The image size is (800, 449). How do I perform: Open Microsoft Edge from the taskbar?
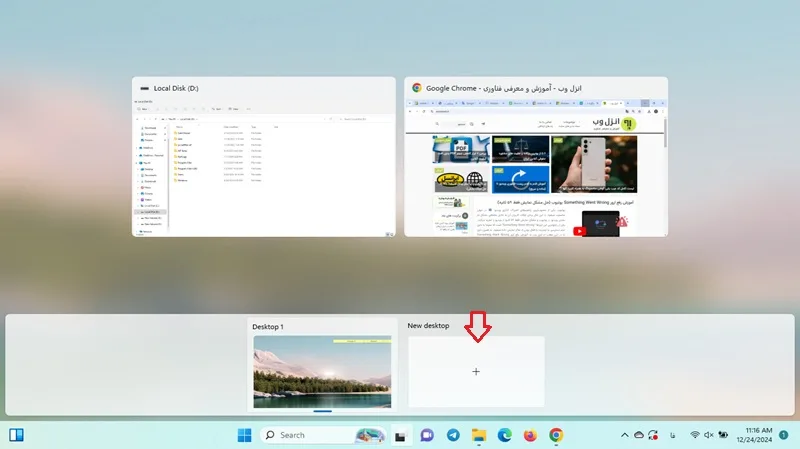[505, 435]
